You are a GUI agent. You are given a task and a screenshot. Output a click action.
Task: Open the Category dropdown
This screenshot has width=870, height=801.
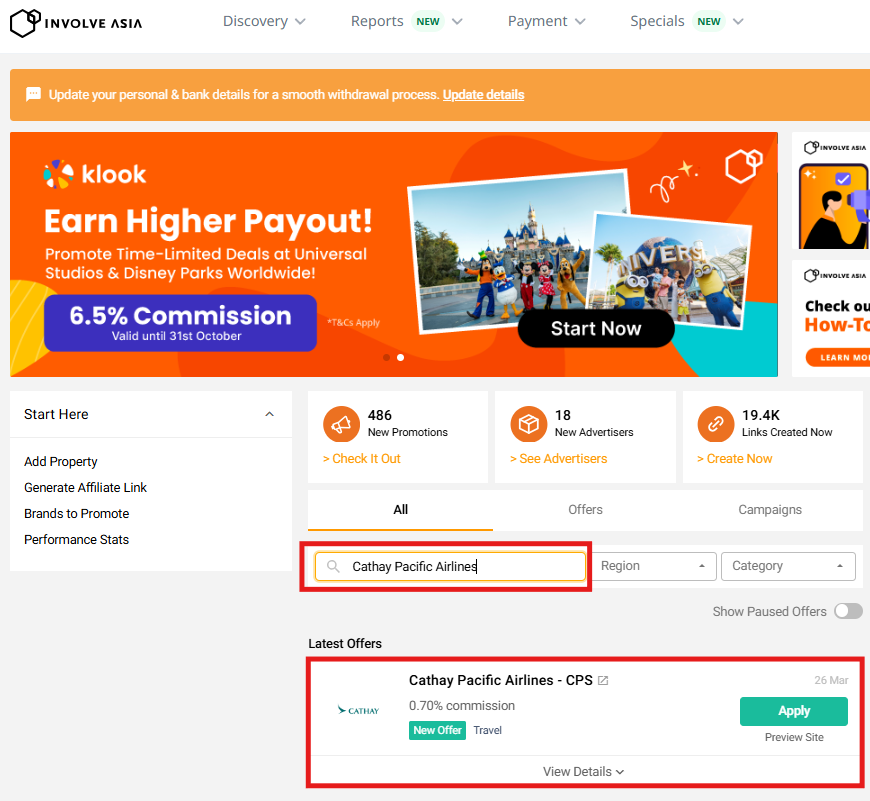pyautogui.click(x=787, y=566)
